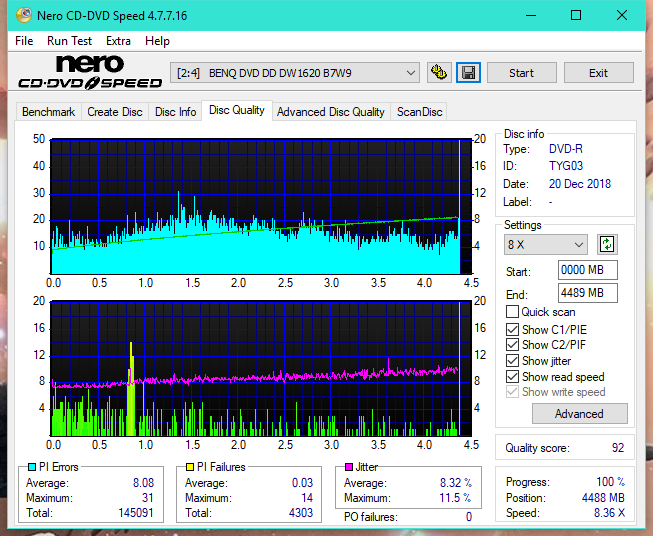This screenshot has width=653, height=536.
Task: Close the Nero CD-DVD Speed window
Action: click(622, 15)
